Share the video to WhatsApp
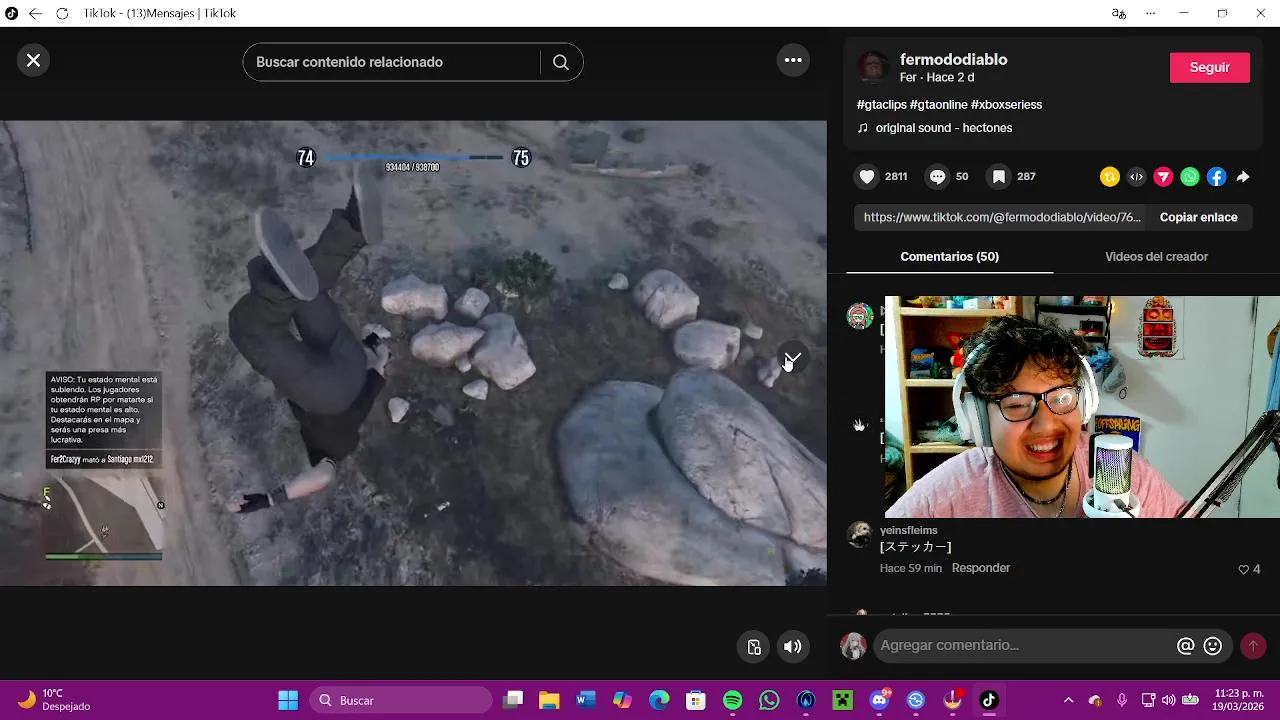Image resolution: width=1280 pixels, height=720 pixels. (x=1190, y=177)
